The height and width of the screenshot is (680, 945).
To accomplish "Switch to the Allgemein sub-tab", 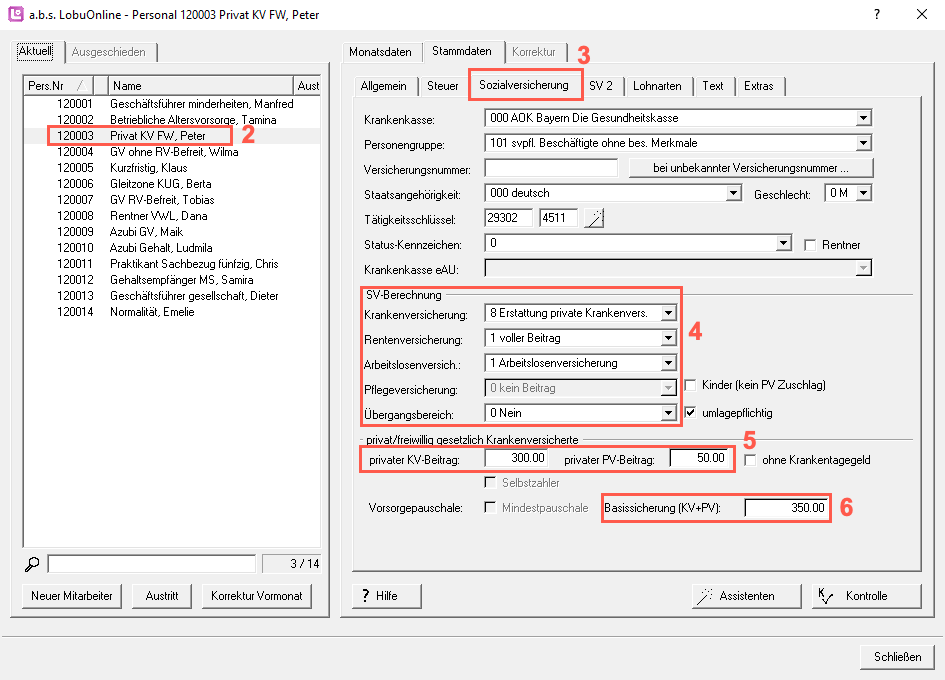I will (x=383, y=86).
